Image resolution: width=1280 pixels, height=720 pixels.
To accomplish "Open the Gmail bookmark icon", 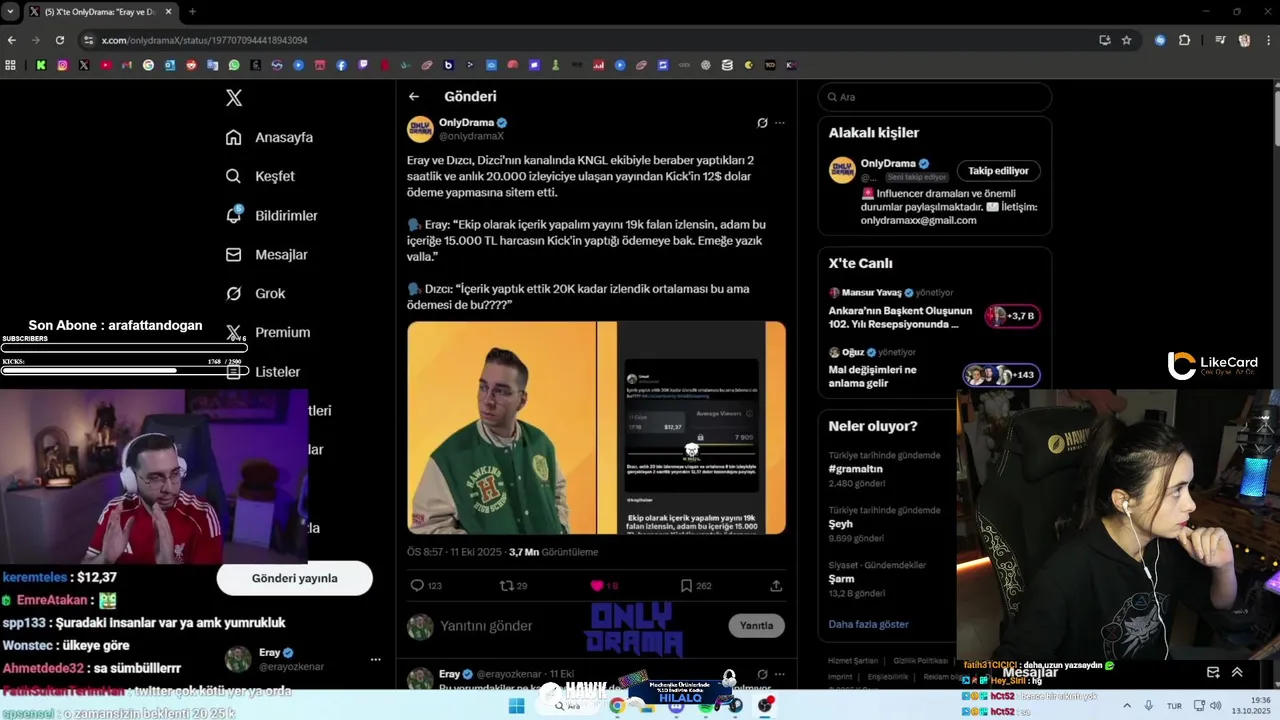I will (127, 65).
